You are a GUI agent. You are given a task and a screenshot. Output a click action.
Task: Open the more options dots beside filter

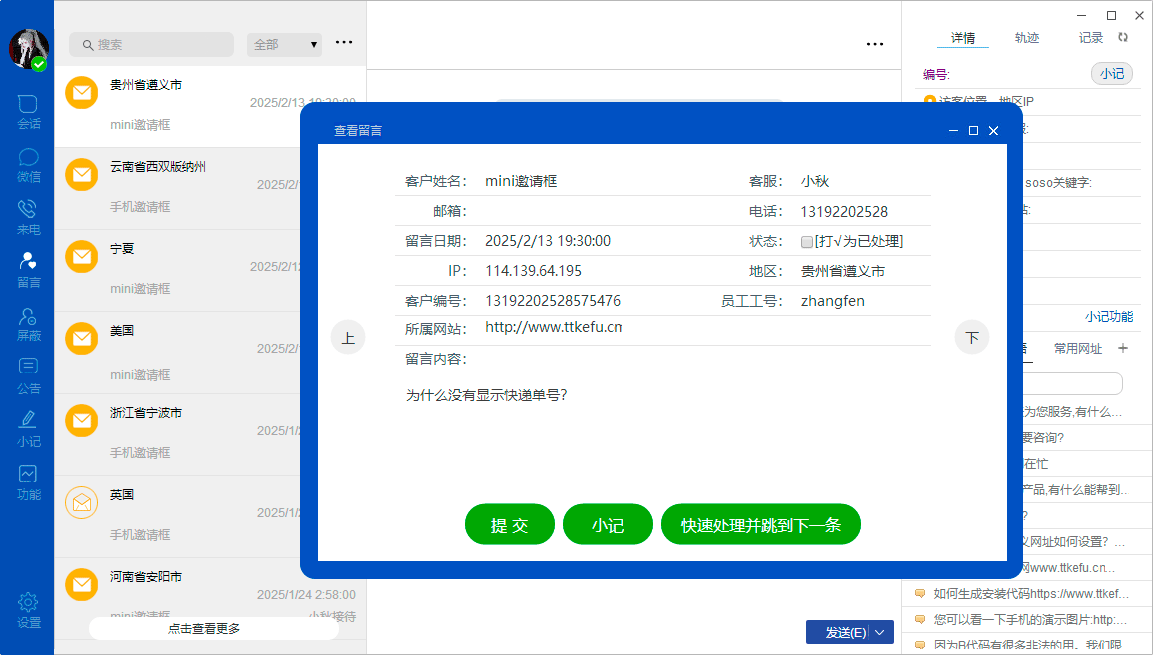[343, 43]
